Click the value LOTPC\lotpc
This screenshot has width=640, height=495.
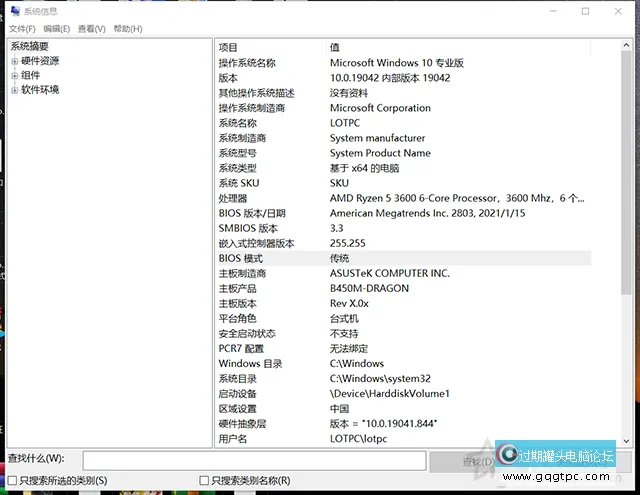pos(358,439)
